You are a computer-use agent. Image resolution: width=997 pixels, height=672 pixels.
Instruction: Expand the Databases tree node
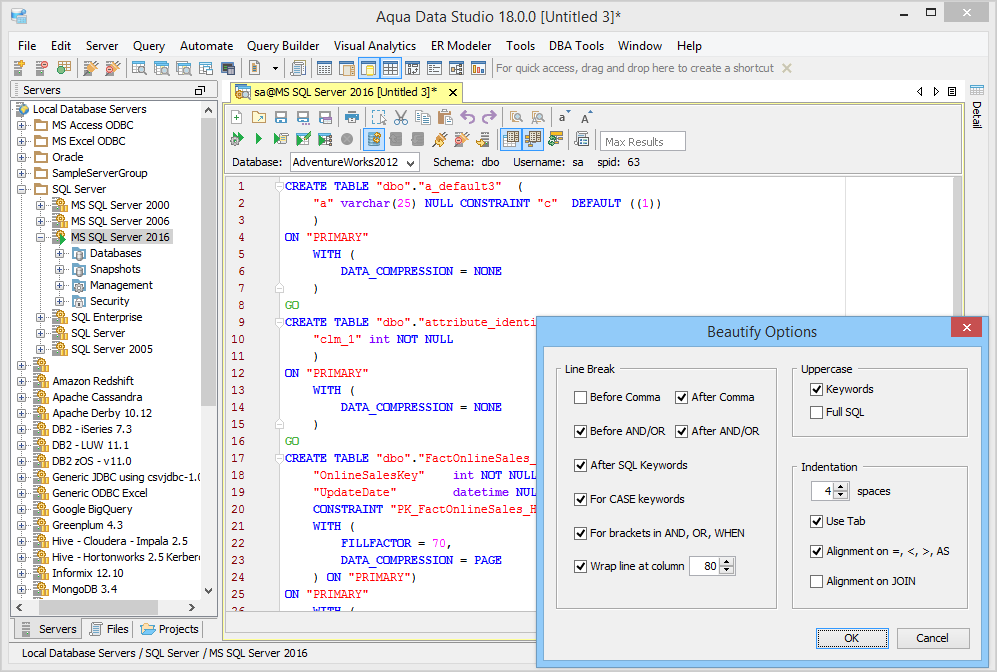click(60, 253)
